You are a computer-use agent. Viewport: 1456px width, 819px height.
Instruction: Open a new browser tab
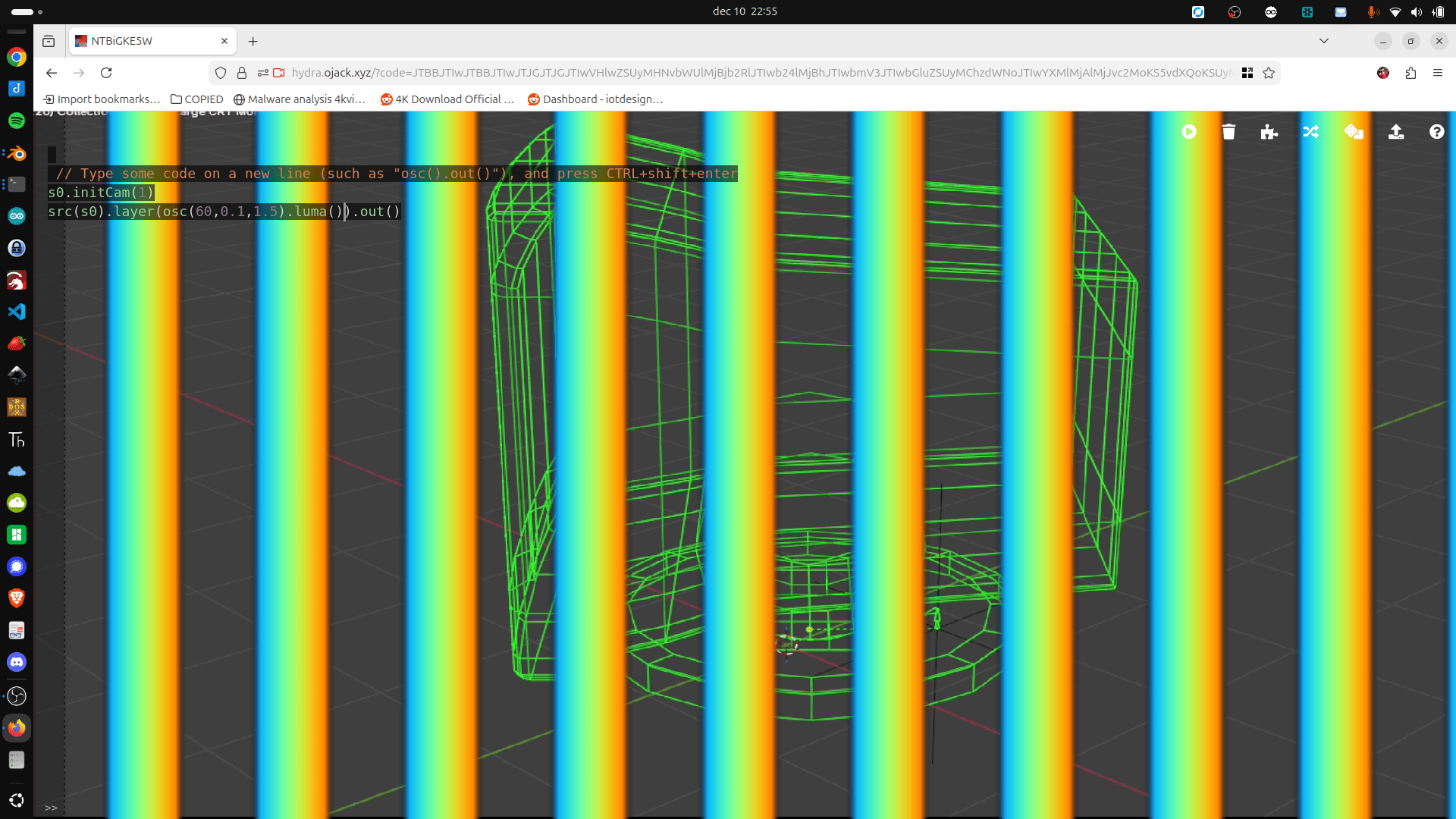coord(253,41)
